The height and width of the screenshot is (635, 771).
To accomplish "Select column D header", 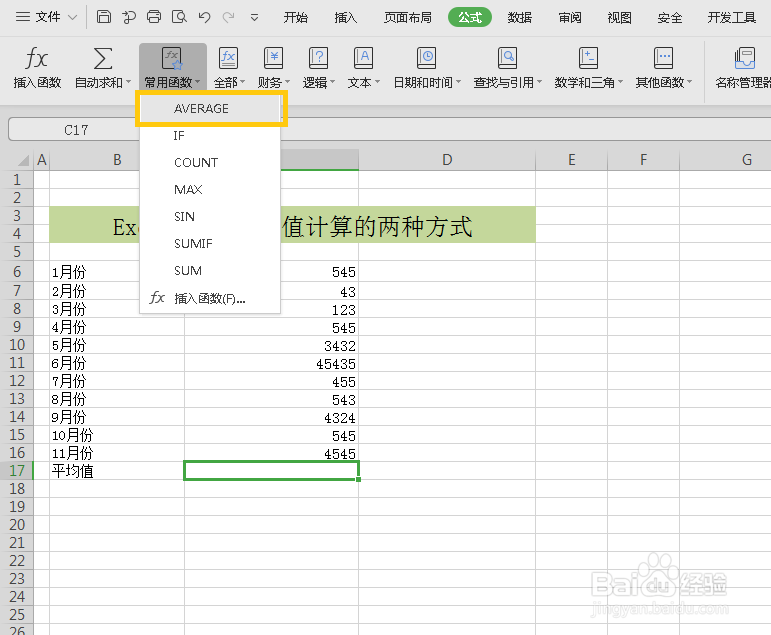I will click(x=447, y=160).
